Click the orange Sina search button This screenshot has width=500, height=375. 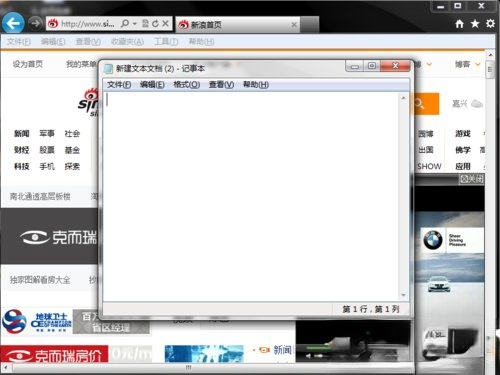[425, 104]
